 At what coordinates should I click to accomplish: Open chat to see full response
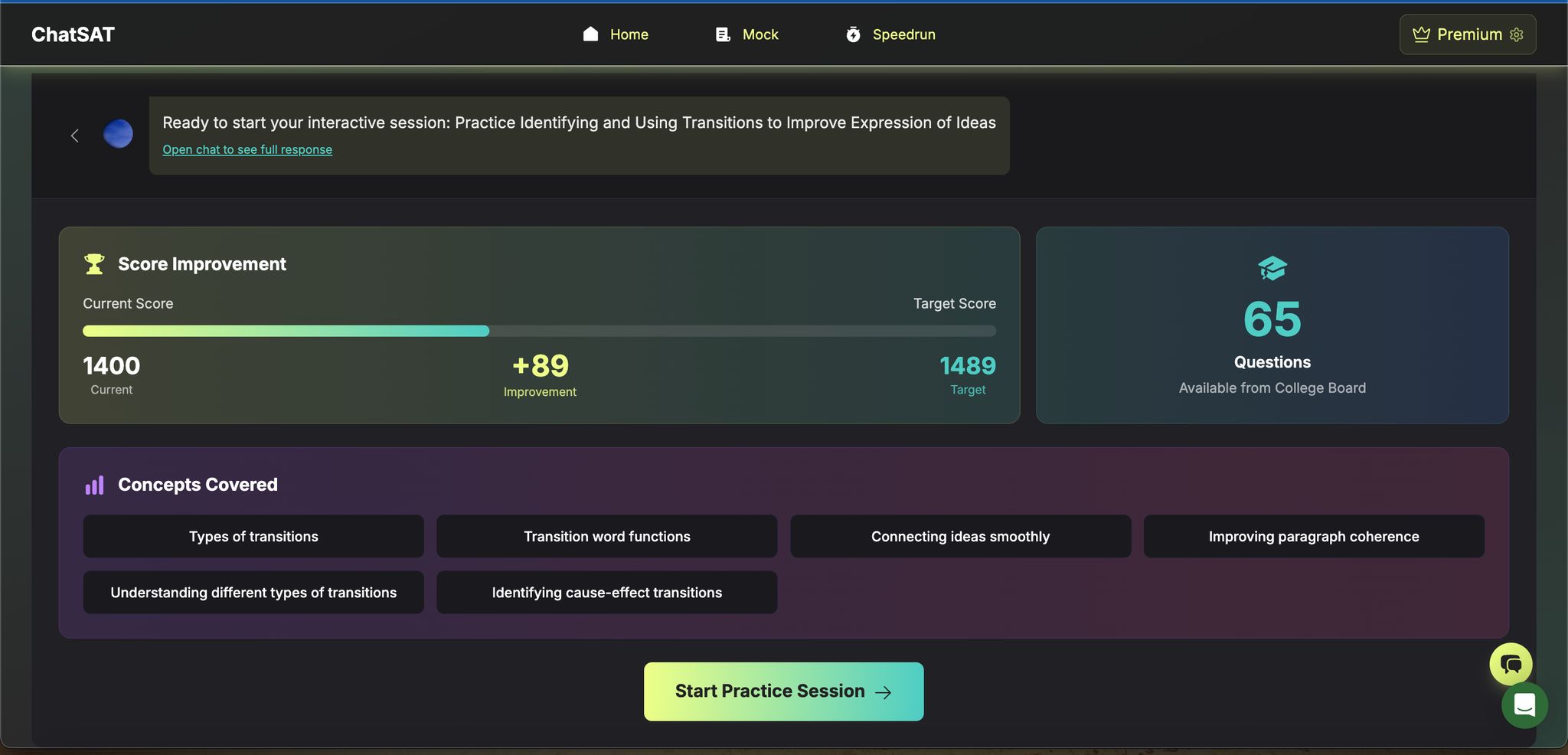tap(247, 149)
